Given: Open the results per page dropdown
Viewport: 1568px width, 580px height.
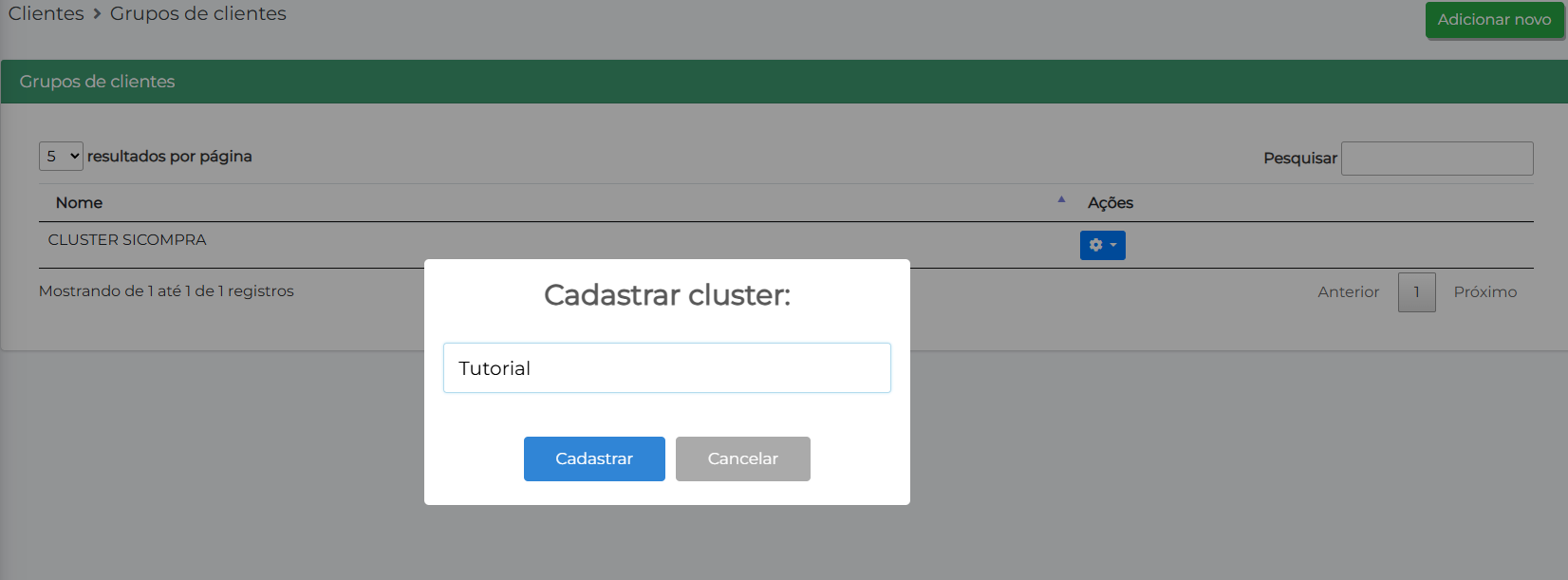Looking at the screenshot, I should point(61,157).
